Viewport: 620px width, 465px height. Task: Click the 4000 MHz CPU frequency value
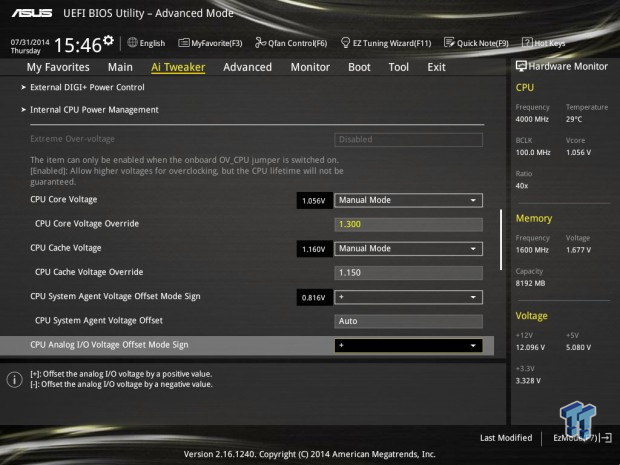532,119
